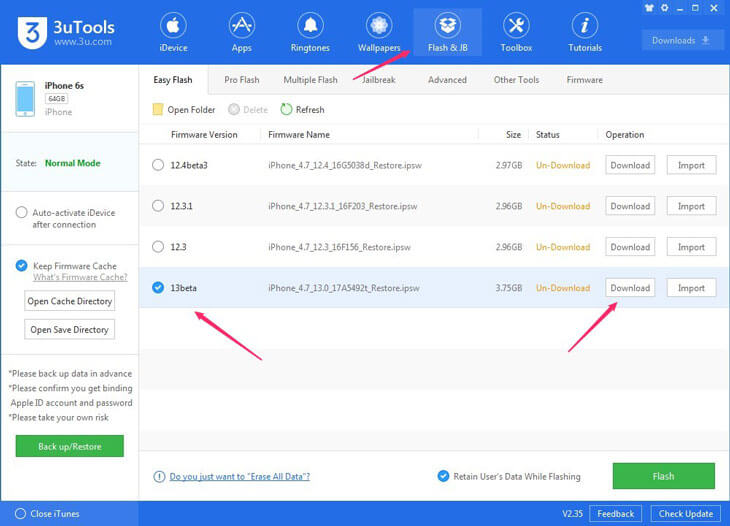
Task: Select firmware version 12.4beta3
Action: 158,165
